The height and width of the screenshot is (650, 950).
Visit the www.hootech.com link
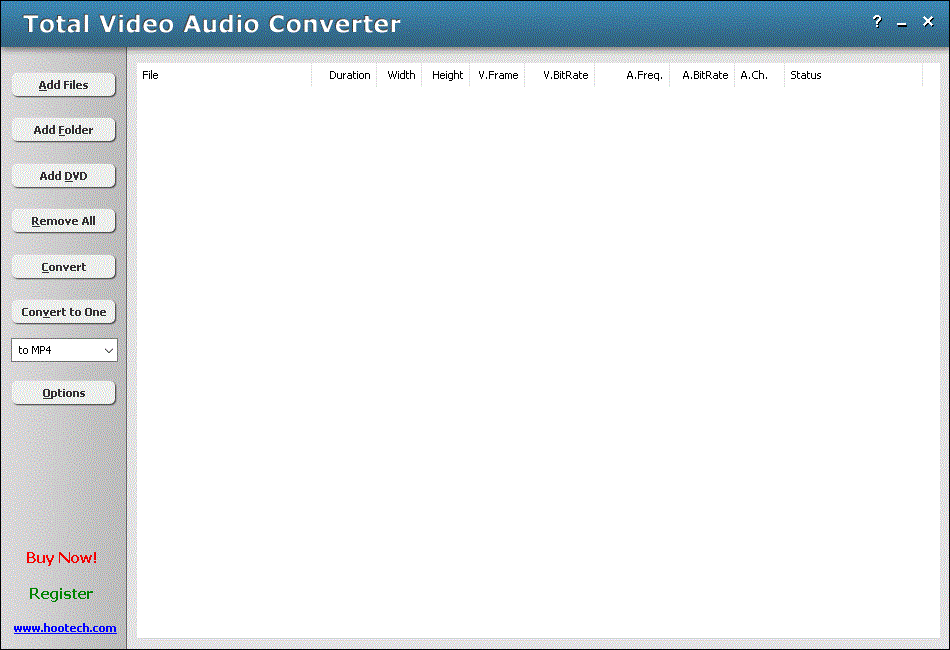[x=65, y=628]
